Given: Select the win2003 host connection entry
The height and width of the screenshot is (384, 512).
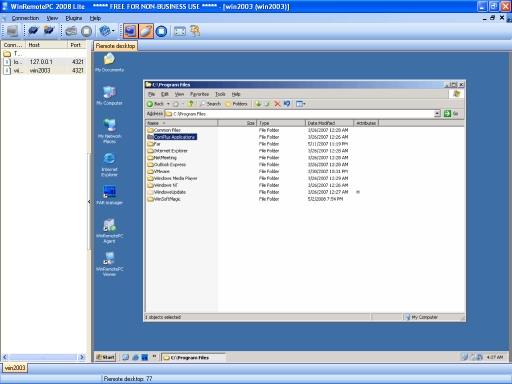Looking at the screenshot, I should click(44, 71).
